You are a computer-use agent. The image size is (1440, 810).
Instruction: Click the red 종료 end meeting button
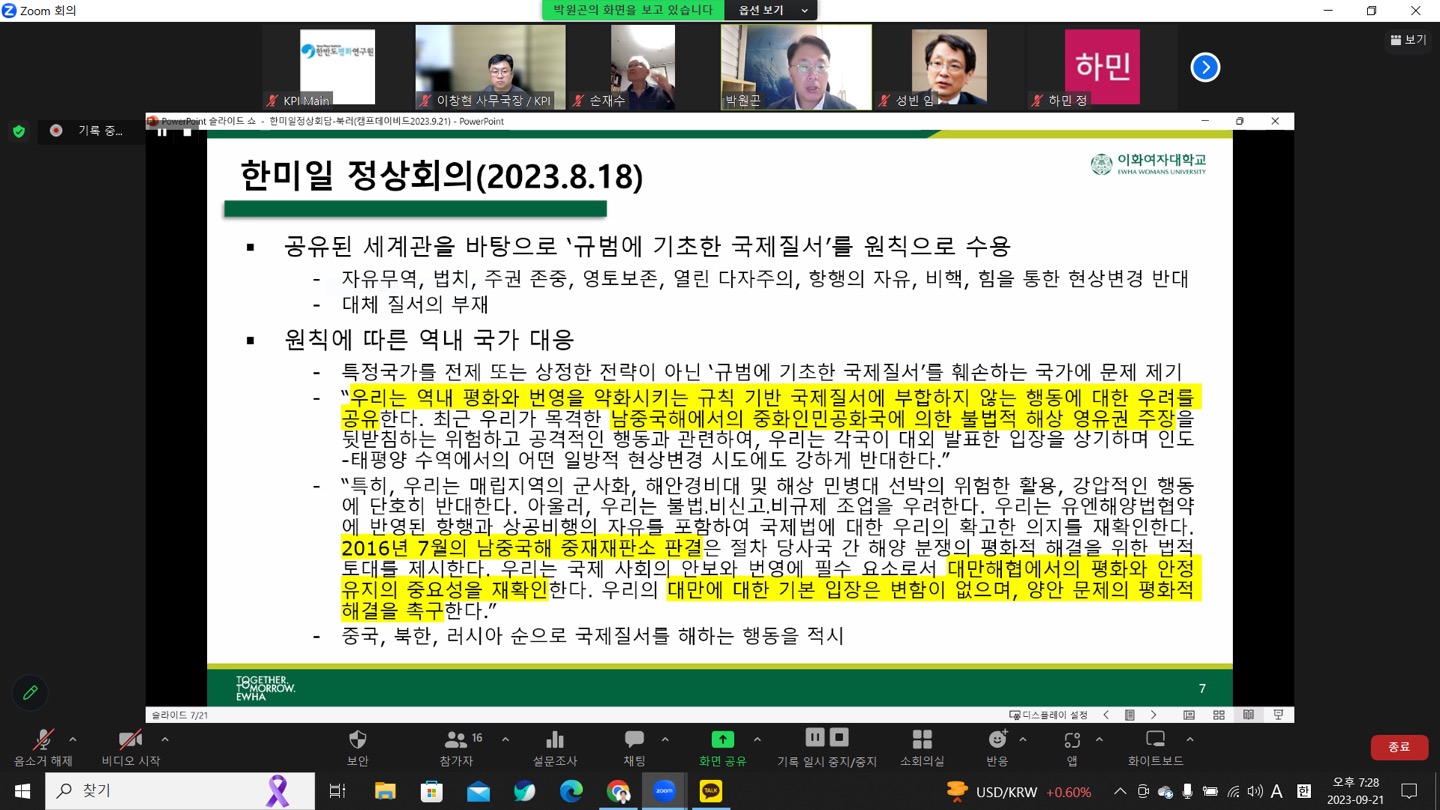coord(1398,747)
